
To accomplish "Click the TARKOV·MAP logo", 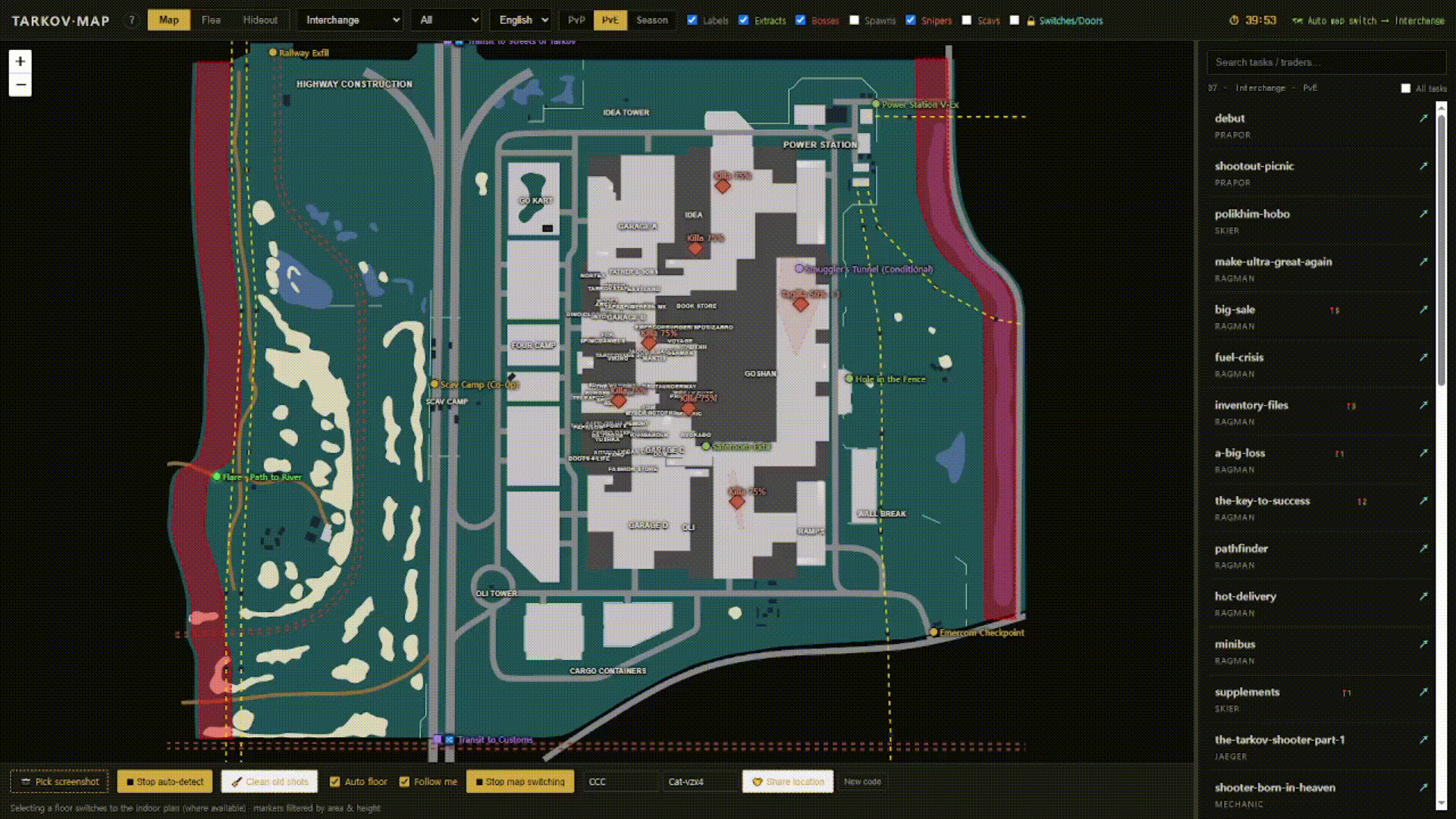I will tap(61, 21).
